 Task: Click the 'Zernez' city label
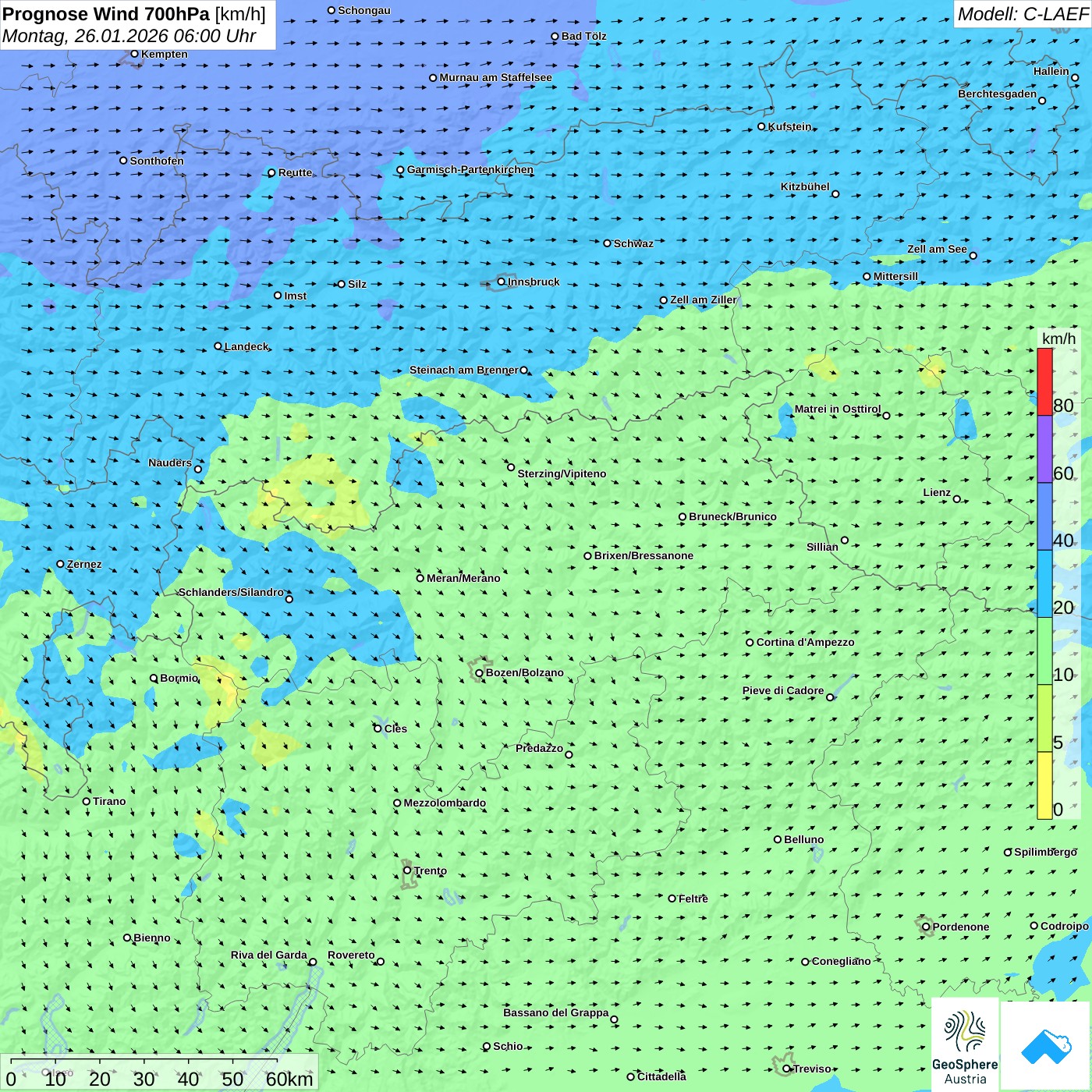(84, 564)
